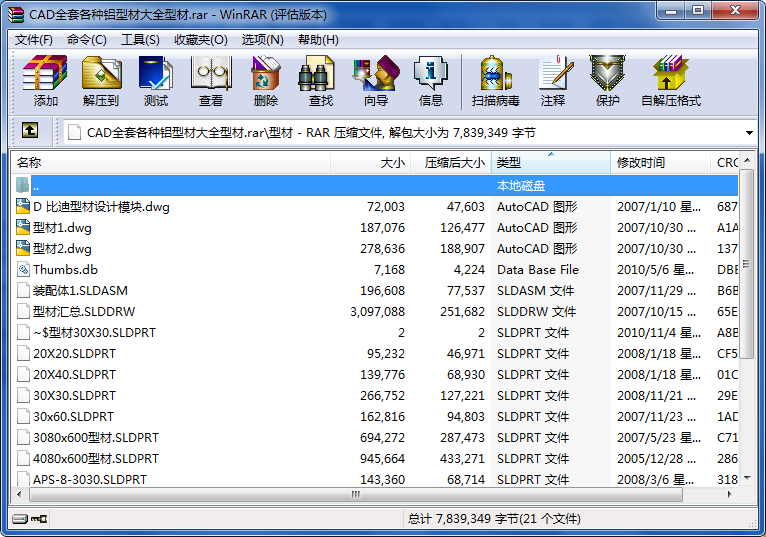Click the vertical scrollbar up arrow
This screenshot has height=537, width=766.
[x=746, y=160]
